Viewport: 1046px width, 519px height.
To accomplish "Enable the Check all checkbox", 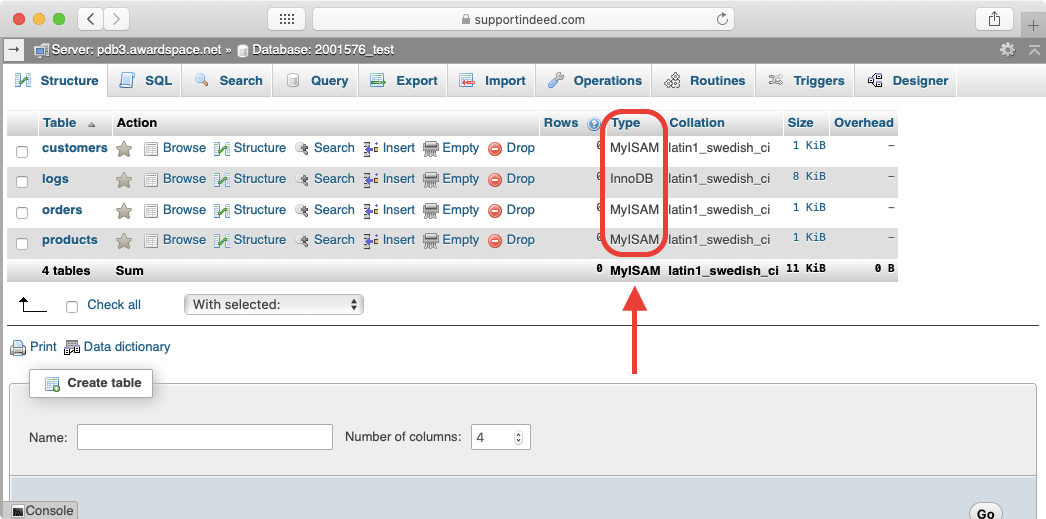I will click(x=72, y=306).
